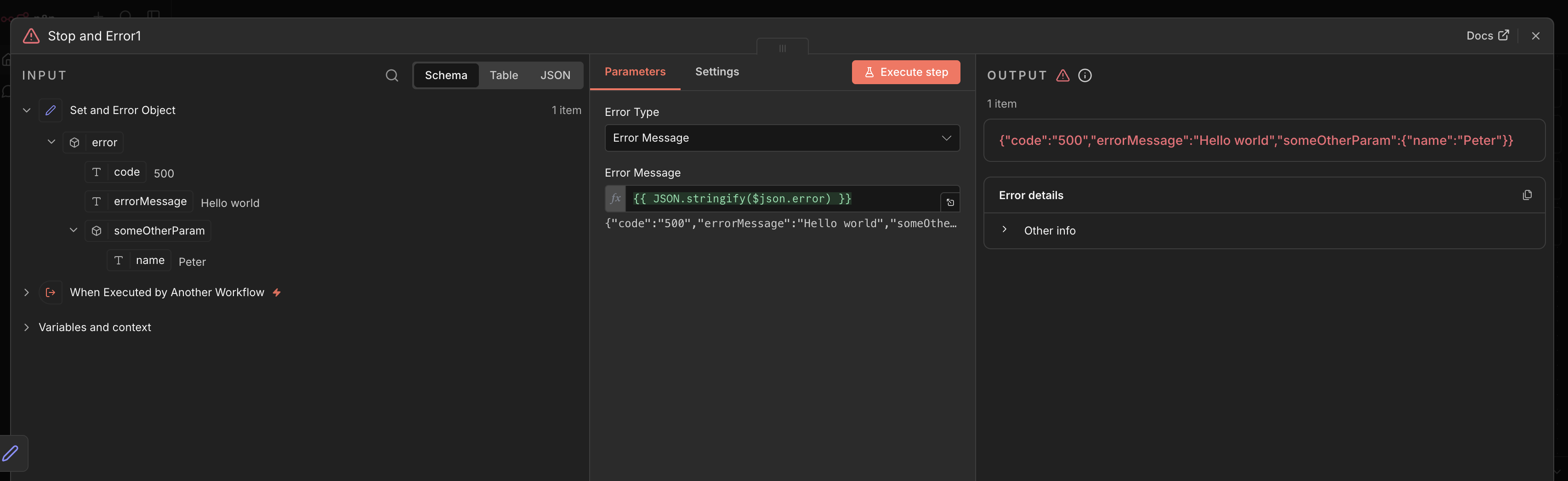Screen dimensions: 1568x481
Task: Switch input view to Table
Action: point(503,75)
